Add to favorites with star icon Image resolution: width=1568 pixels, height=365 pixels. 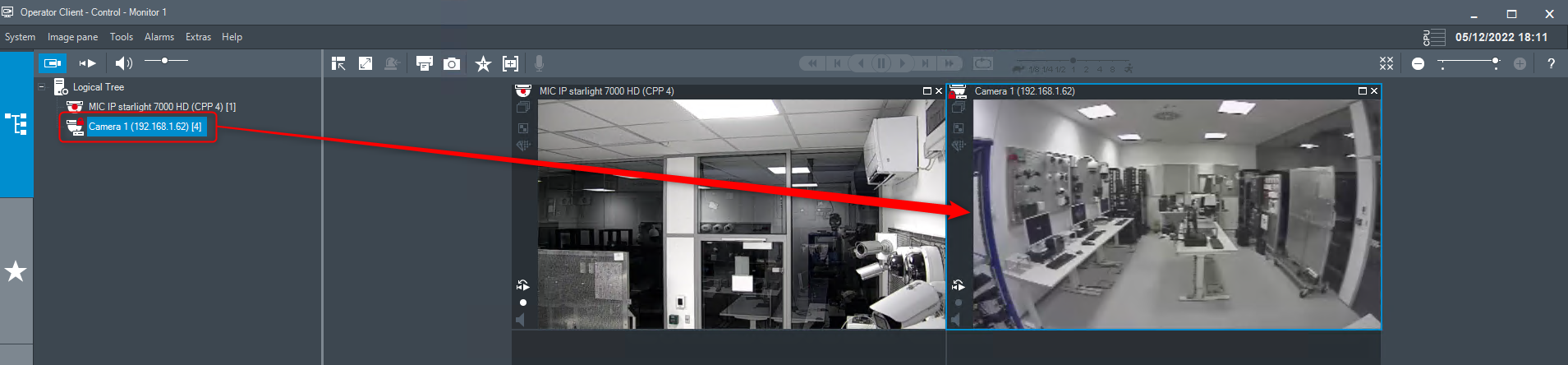[483, 63]
